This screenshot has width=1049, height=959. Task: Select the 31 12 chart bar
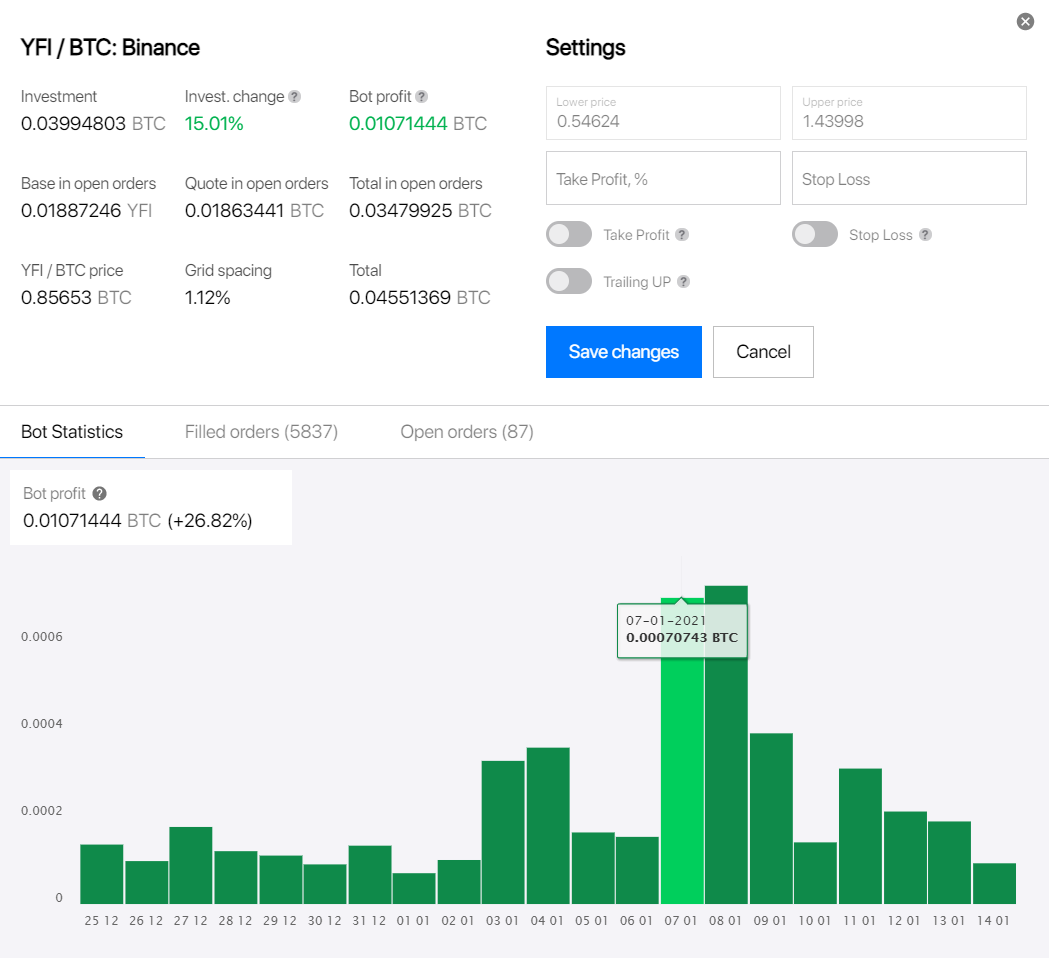[370, 875]
